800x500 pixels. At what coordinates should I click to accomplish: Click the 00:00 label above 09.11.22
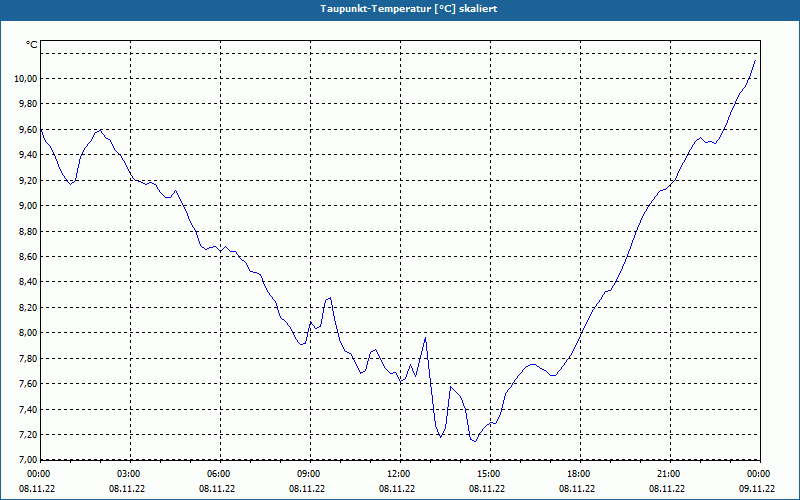tap(759, 474)
